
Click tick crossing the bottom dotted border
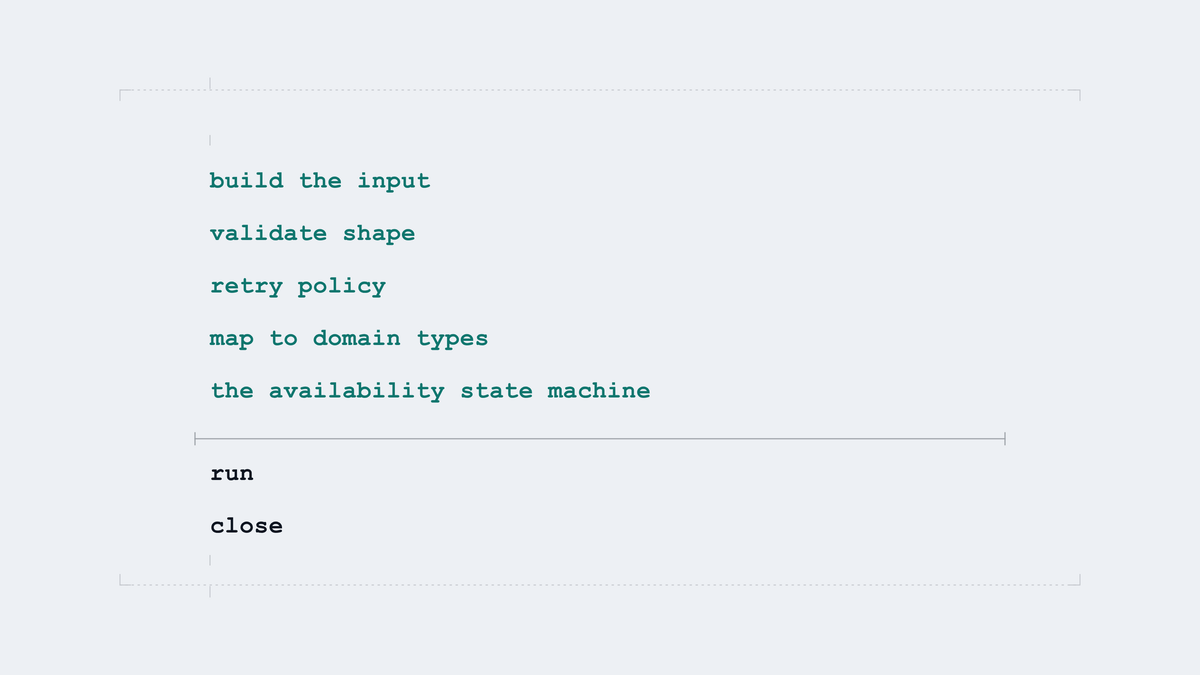click(x=210, y=591)
